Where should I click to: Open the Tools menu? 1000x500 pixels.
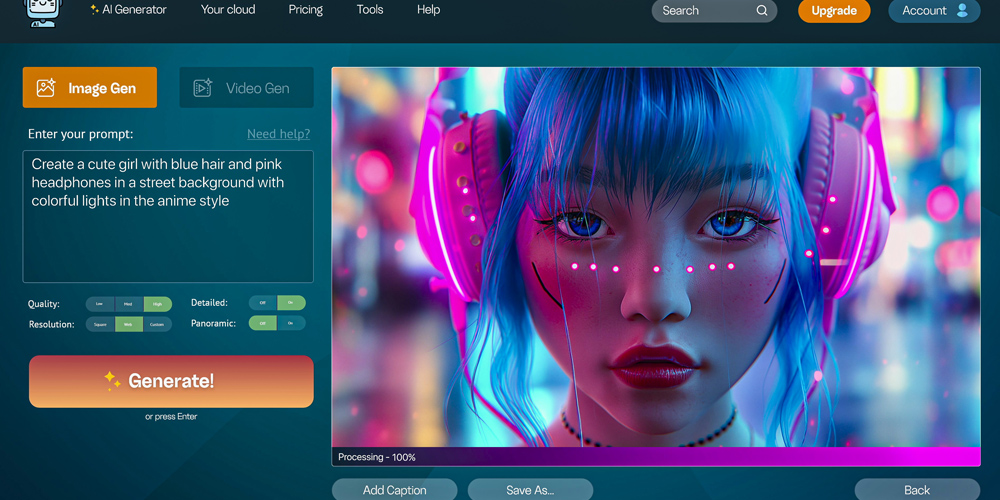click(370, 10)
